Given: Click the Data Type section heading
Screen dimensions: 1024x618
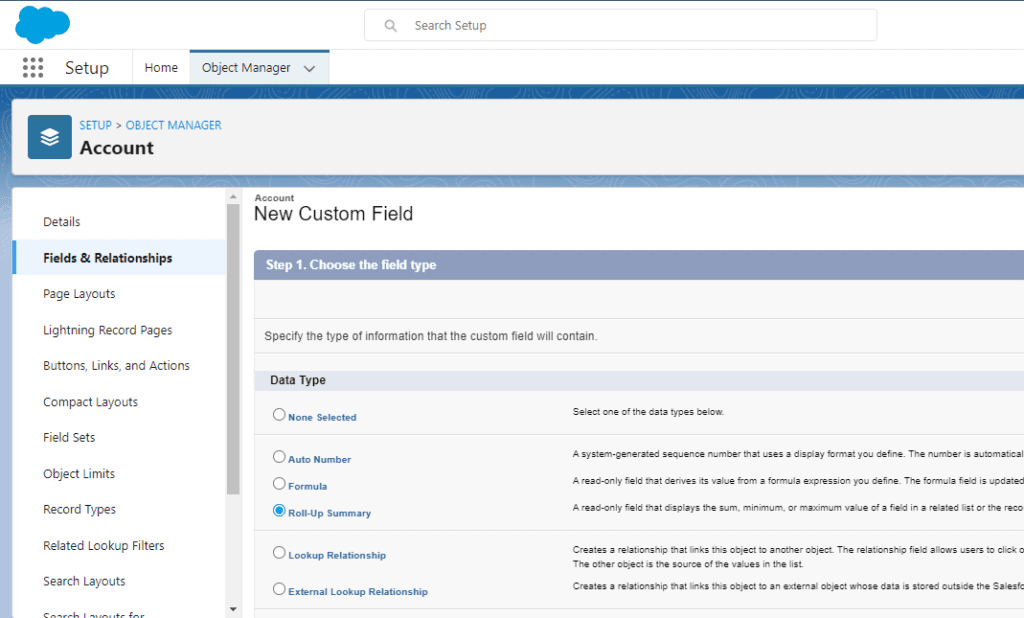Looking at the screenshot, I should 298,380.
